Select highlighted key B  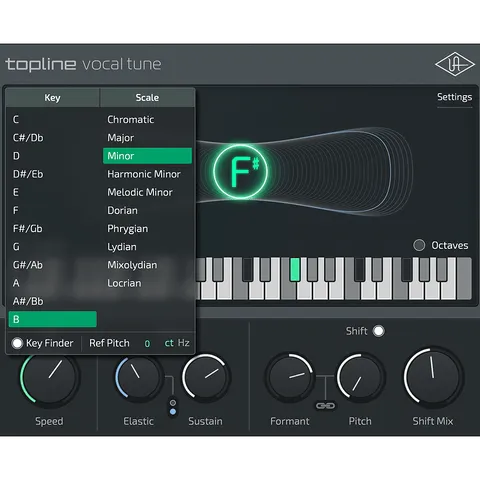[52, 319]
